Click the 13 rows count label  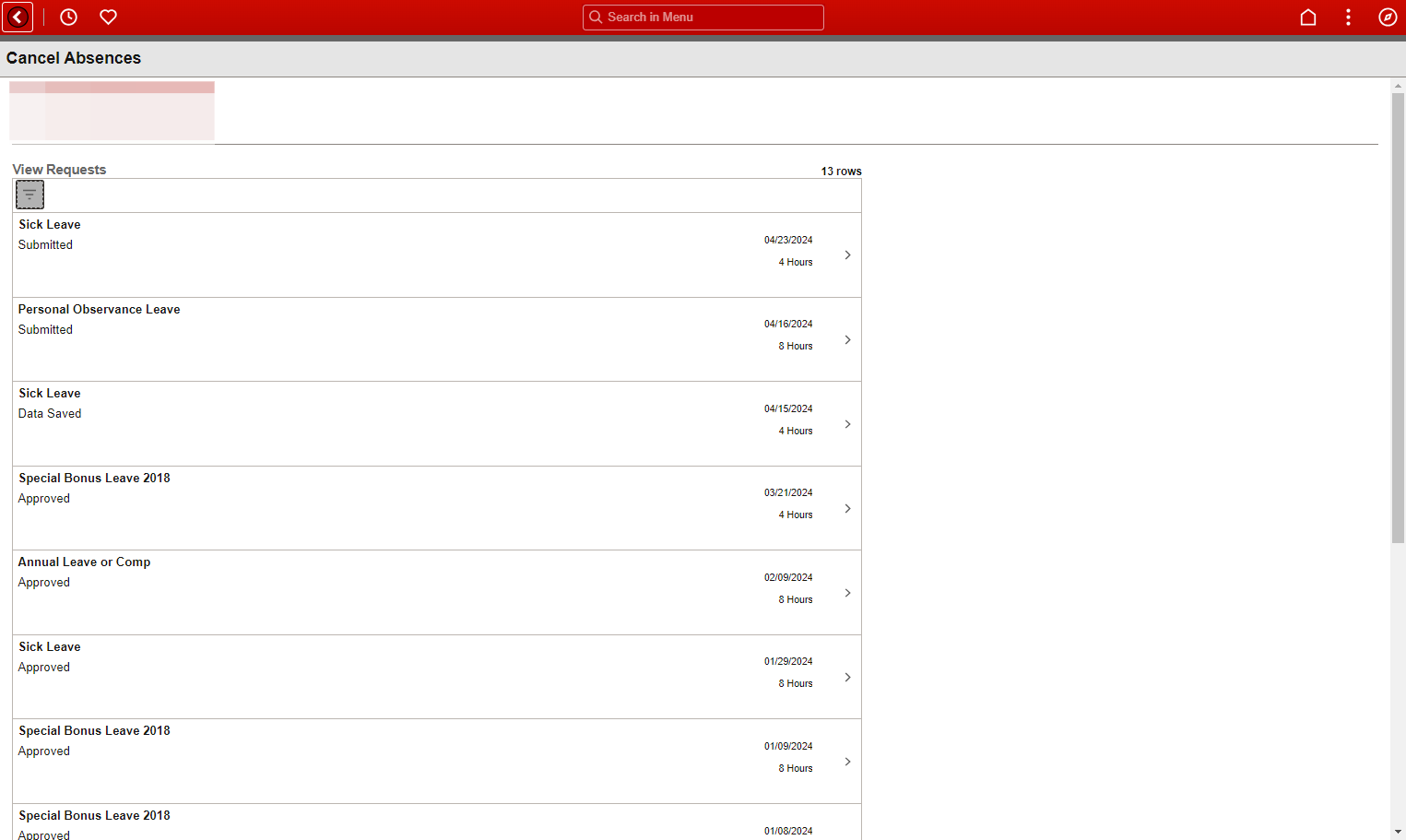[841, 172]
